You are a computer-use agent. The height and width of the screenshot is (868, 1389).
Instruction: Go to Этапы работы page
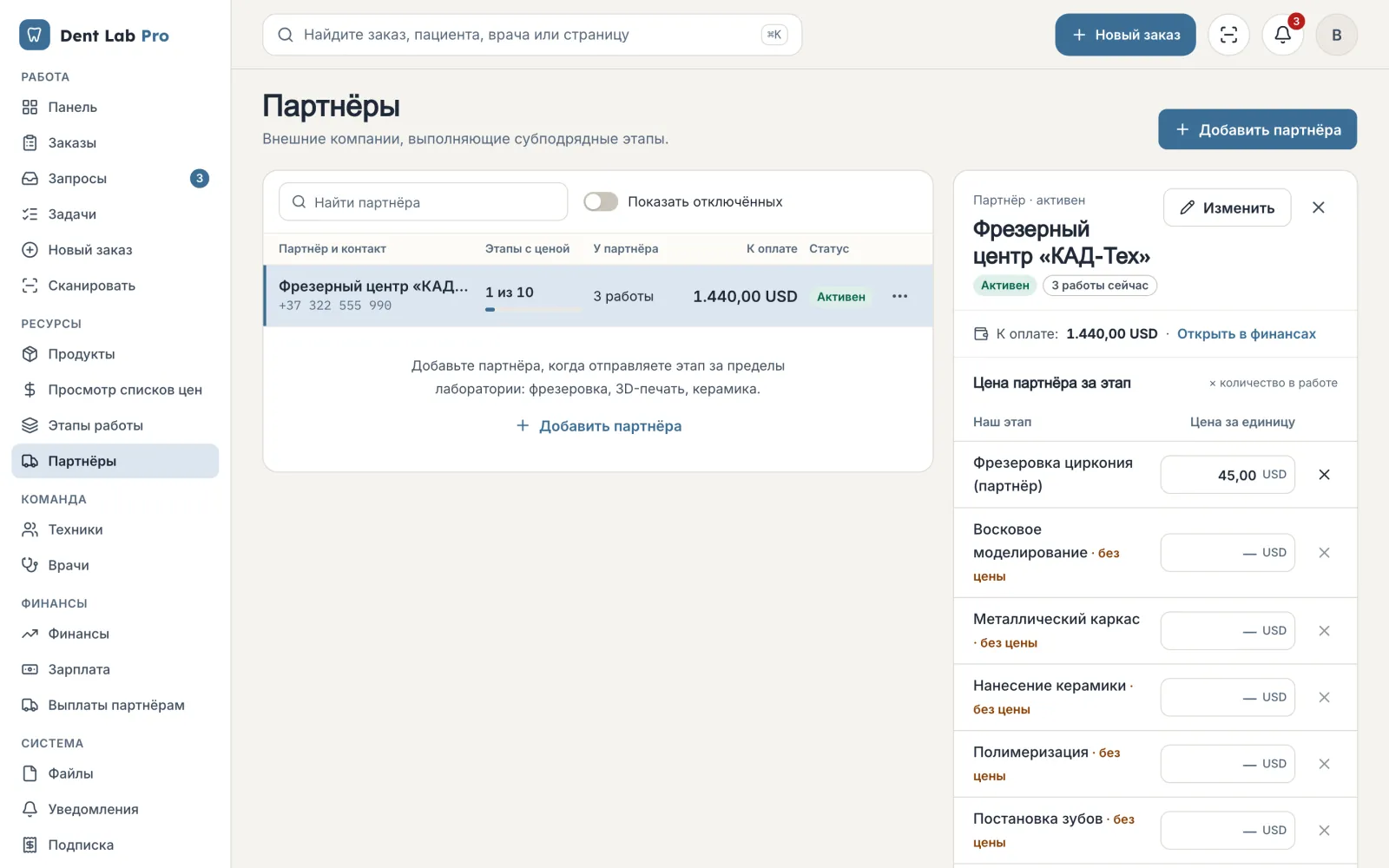pos(115,425)
